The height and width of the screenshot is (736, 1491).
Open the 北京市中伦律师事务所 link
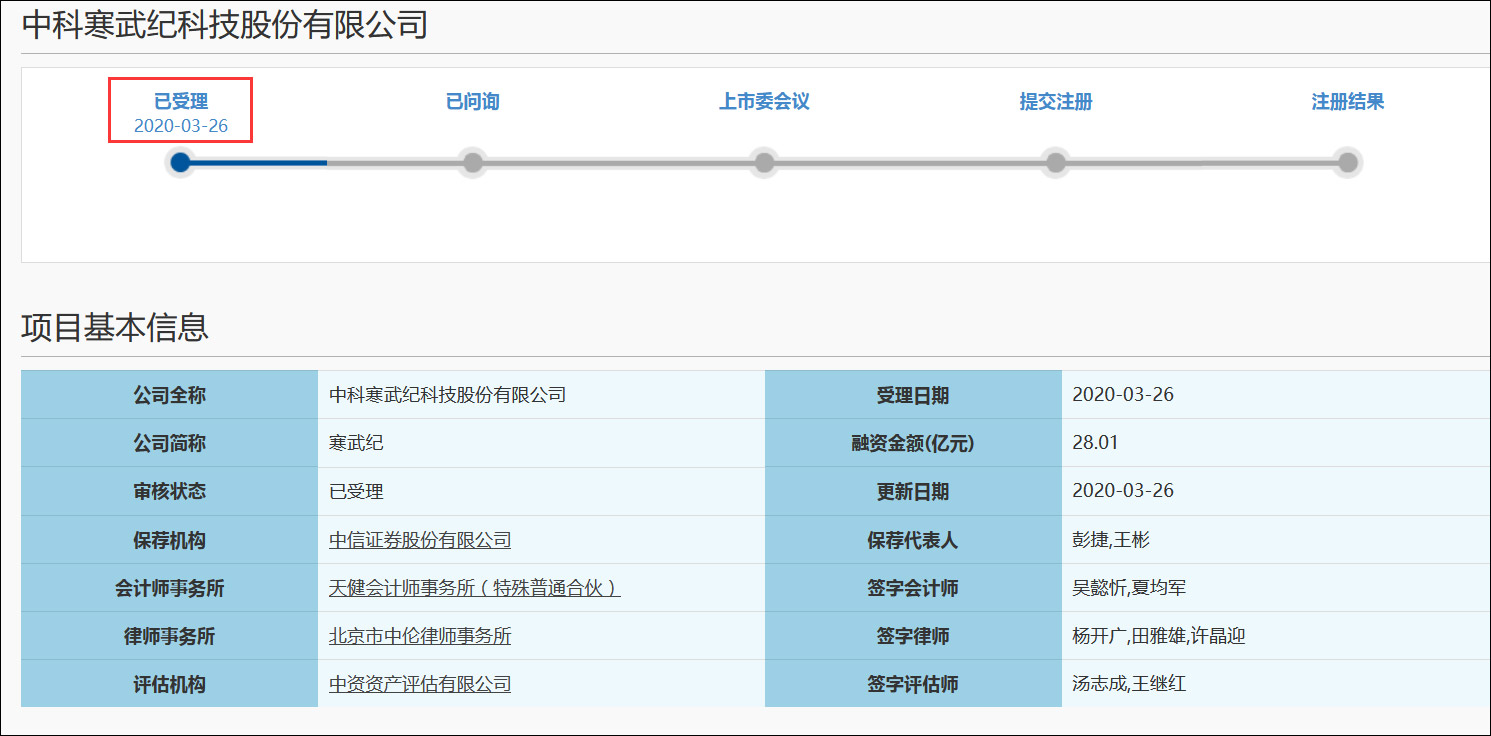pyautogui.click(x=420, y=636)
